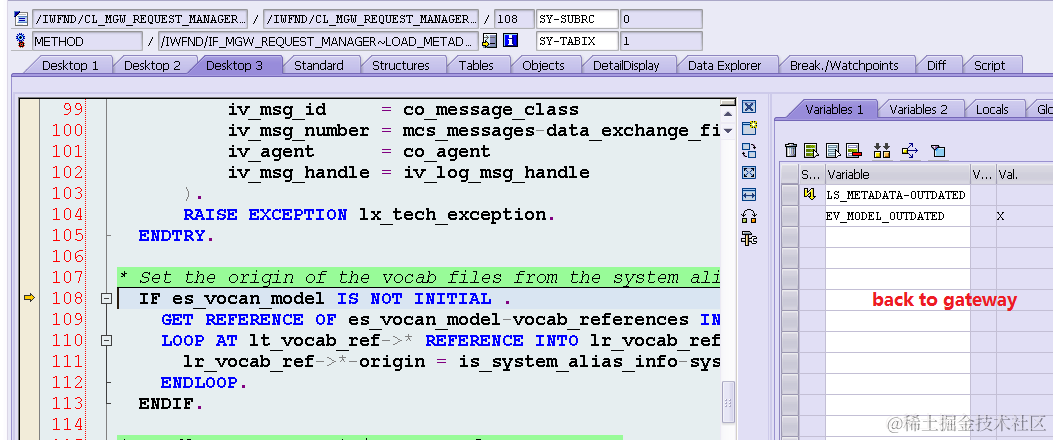
Task: Open the Locals tab
Action: [992, 109]
